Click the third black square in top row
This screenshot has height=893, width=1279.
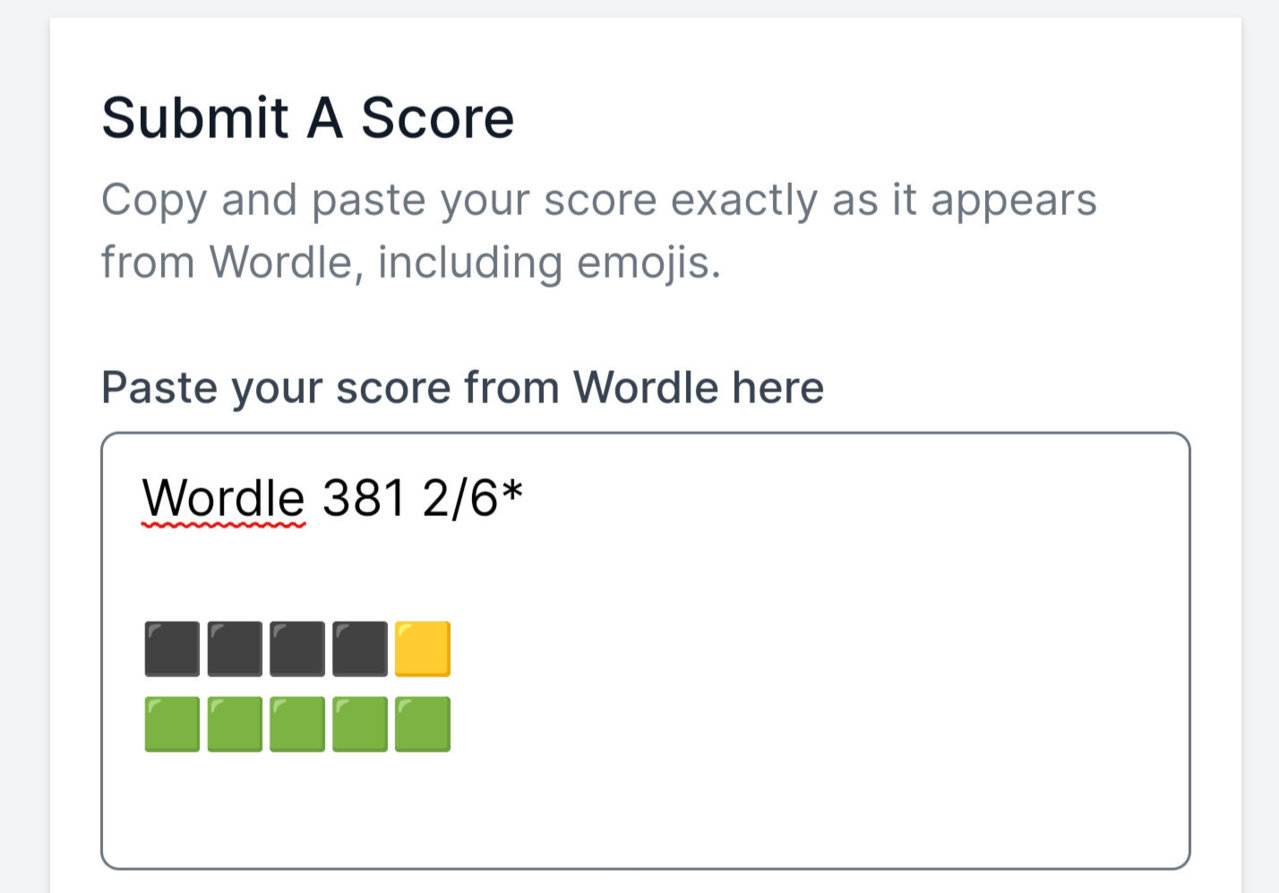click(297, 648)
